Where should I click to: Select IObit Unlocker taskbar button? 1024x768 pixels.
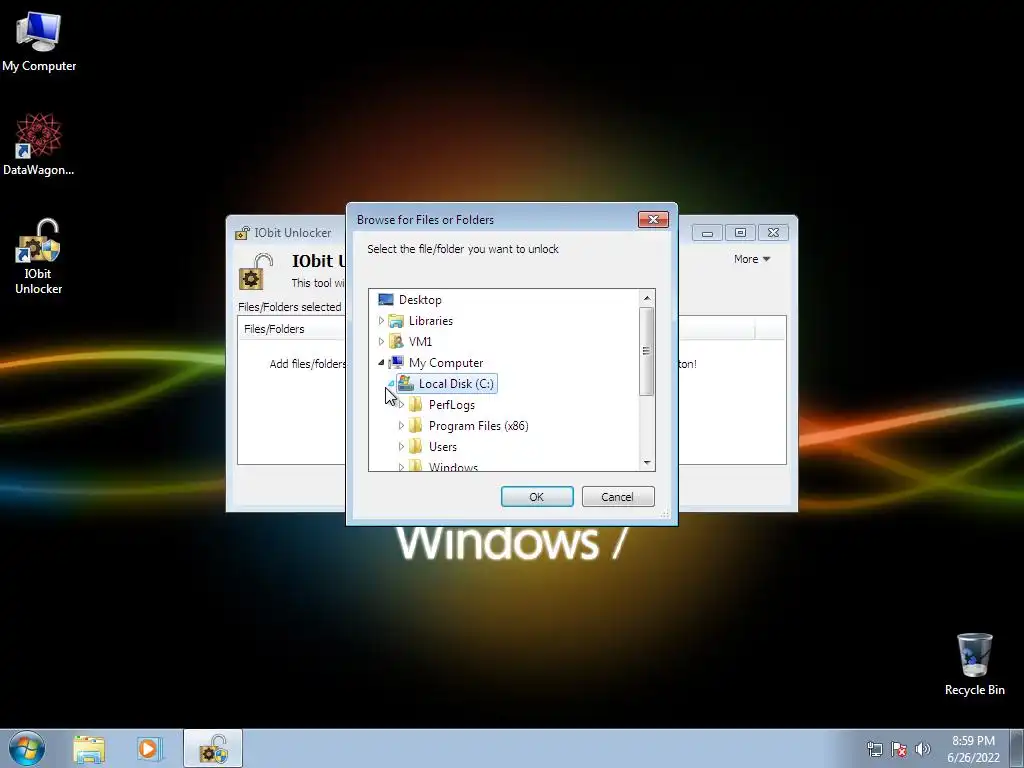coord(213,749)
